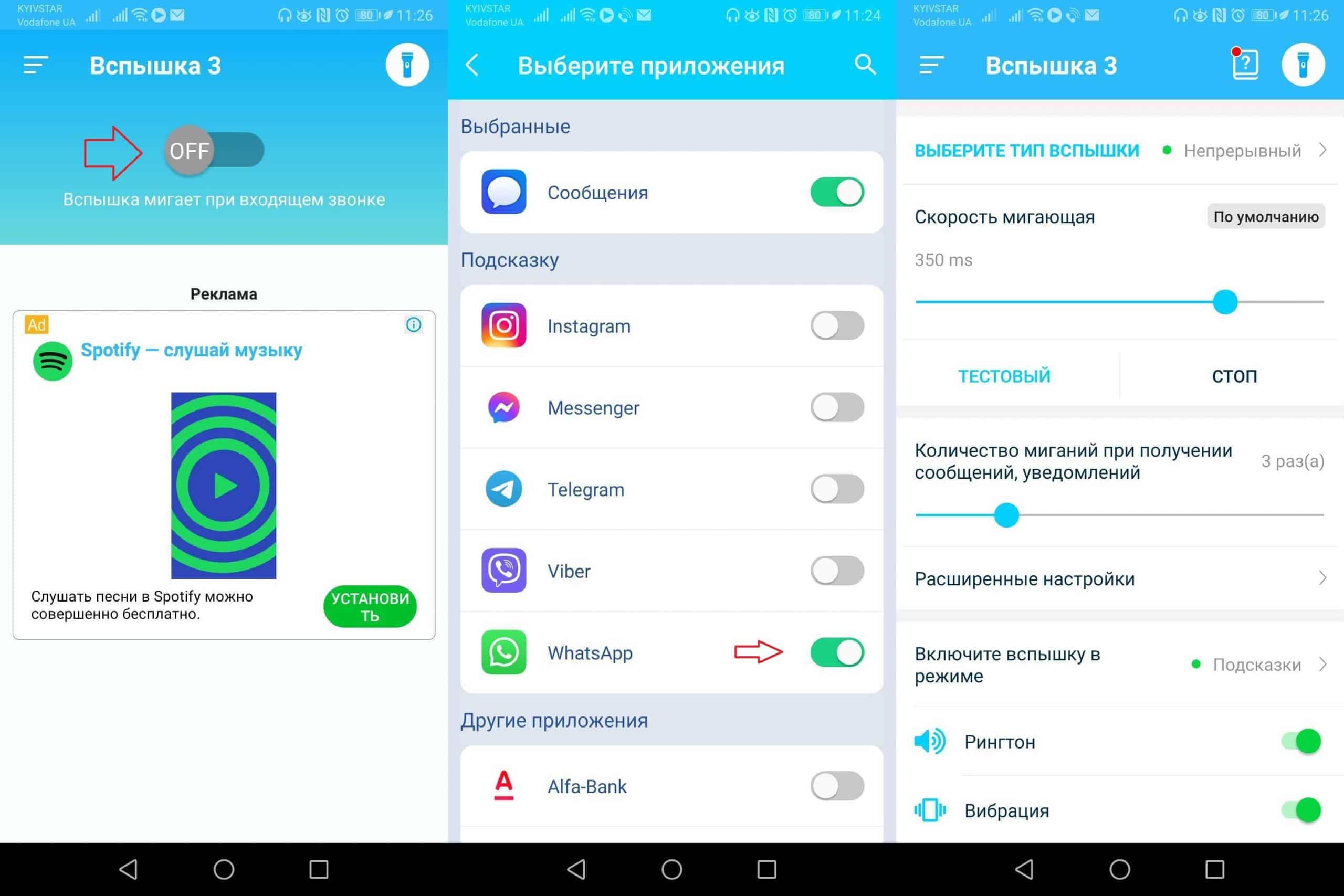Viewport: 1344px width, 896px height.
Task: Enable the WhatsApp notification toggle
Action: point(839,653)
